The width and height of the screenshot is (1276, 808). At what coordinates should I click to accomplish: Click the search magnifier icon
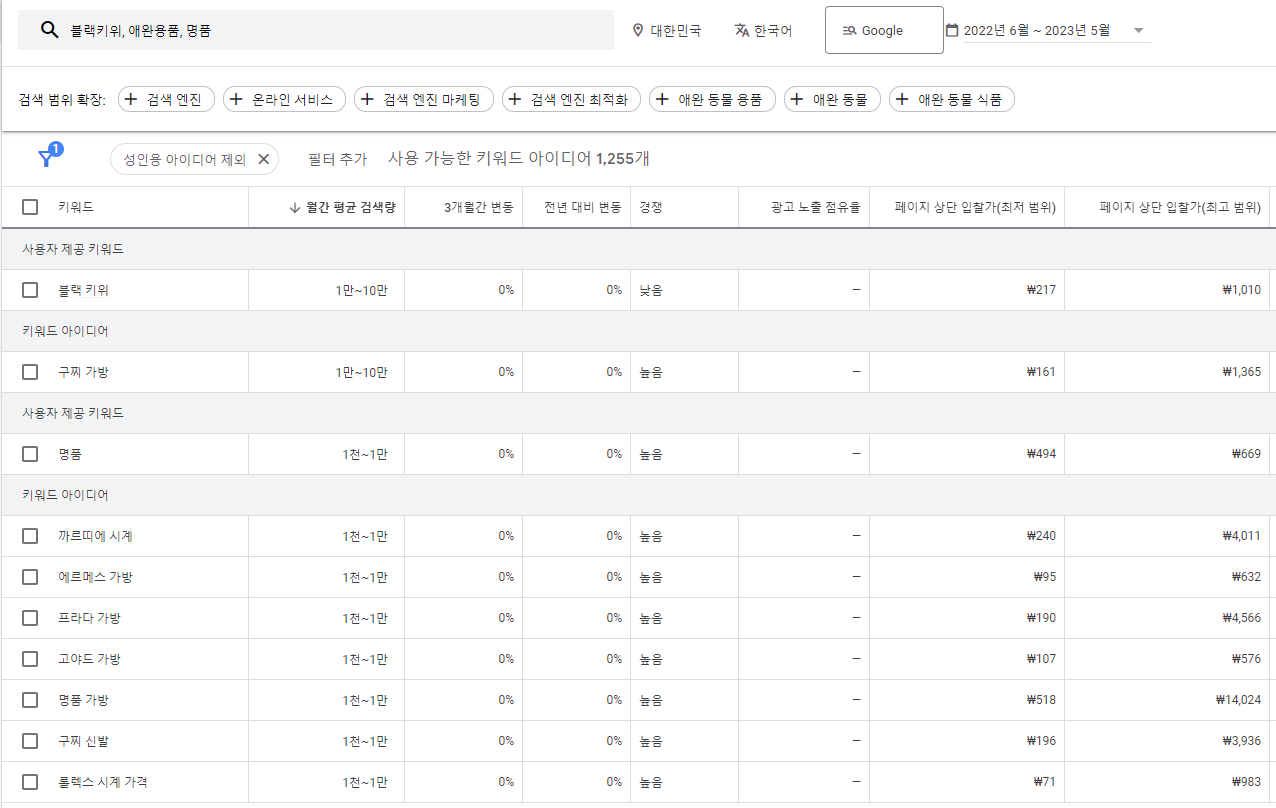point(49,30)
